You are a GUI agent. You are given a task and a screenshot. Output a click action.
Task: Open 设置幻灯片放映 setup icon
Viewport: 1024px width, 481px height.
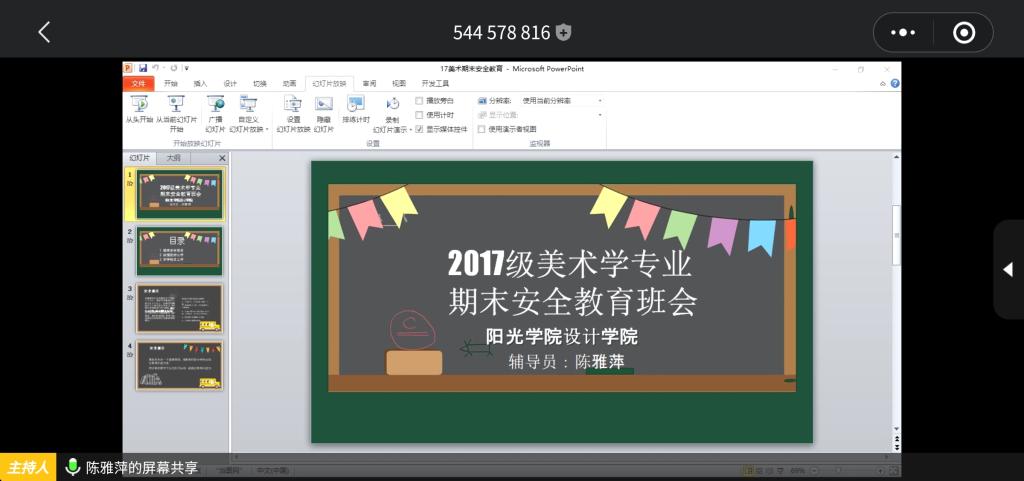pyautogui.click(x=293, y=104)
